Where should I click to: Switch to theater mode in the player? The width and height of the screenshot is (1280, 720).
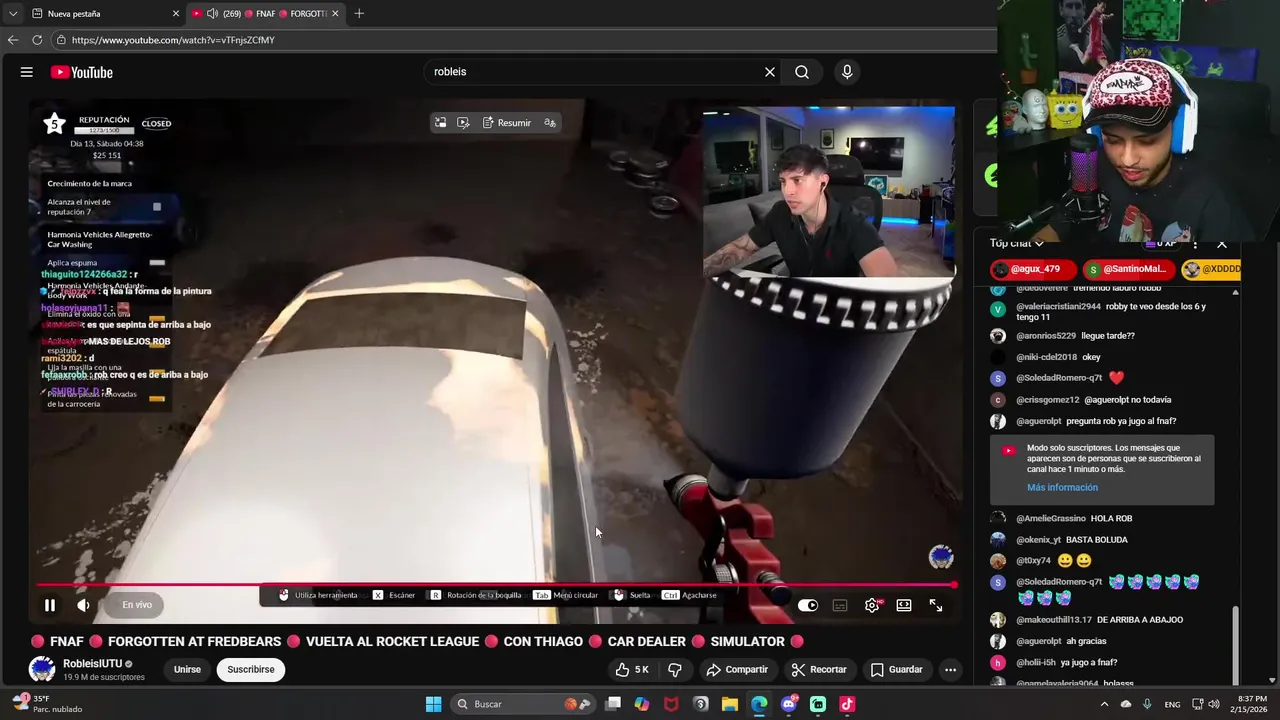coord(904,605)
